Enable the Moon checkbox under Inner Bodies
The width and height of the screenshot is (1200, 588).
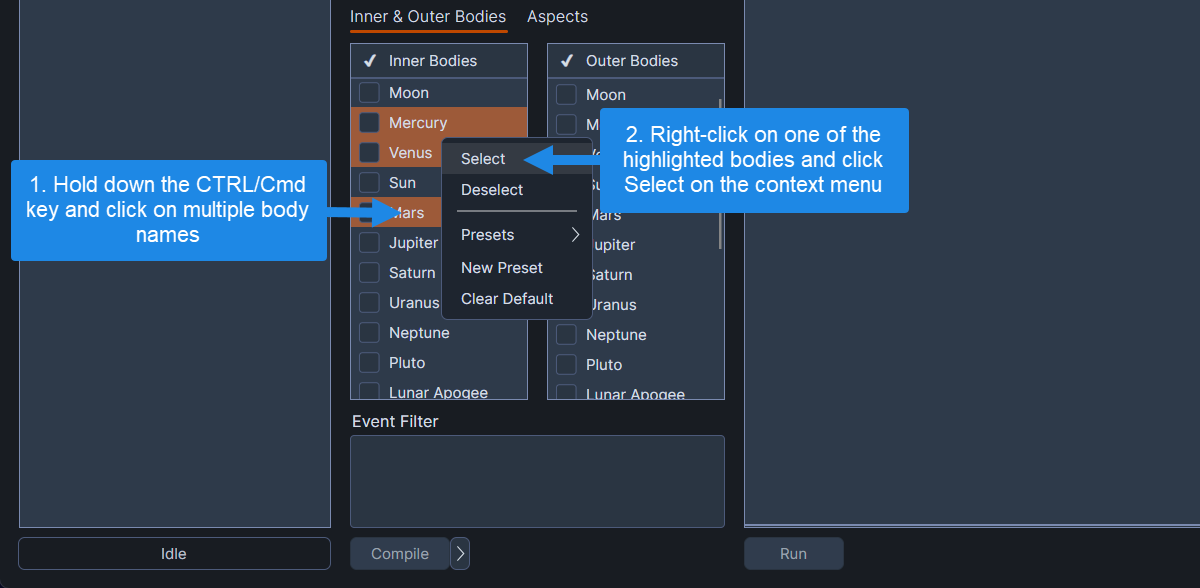click(369, 93)
